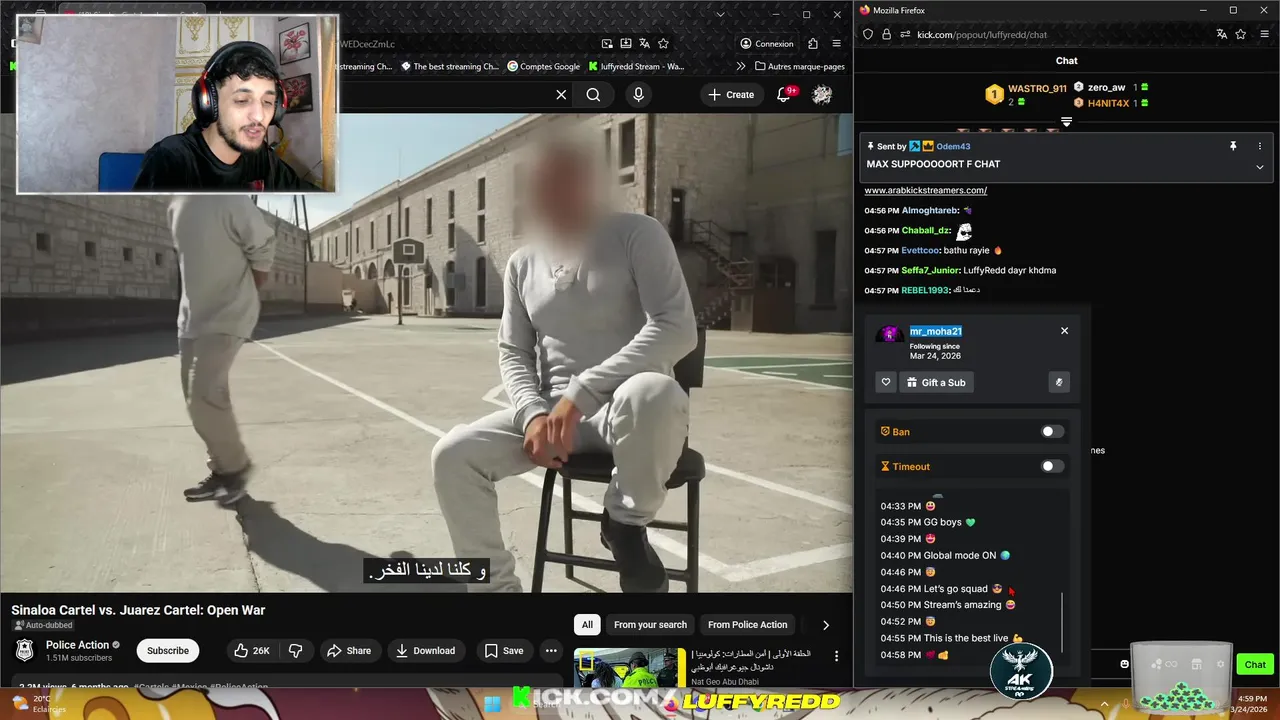The image size is (1280, 720).
Task: Click the green Chat send button
Action: click(x=1255, y=664)
